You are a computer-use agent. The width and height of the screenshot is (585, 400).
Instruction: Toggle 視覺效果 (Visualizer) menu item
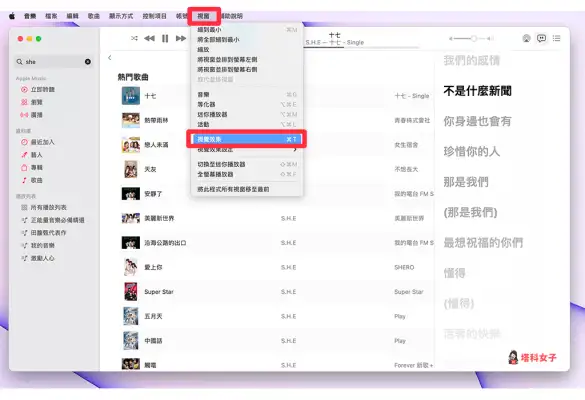pyautogui.click(x=247, y=139)
